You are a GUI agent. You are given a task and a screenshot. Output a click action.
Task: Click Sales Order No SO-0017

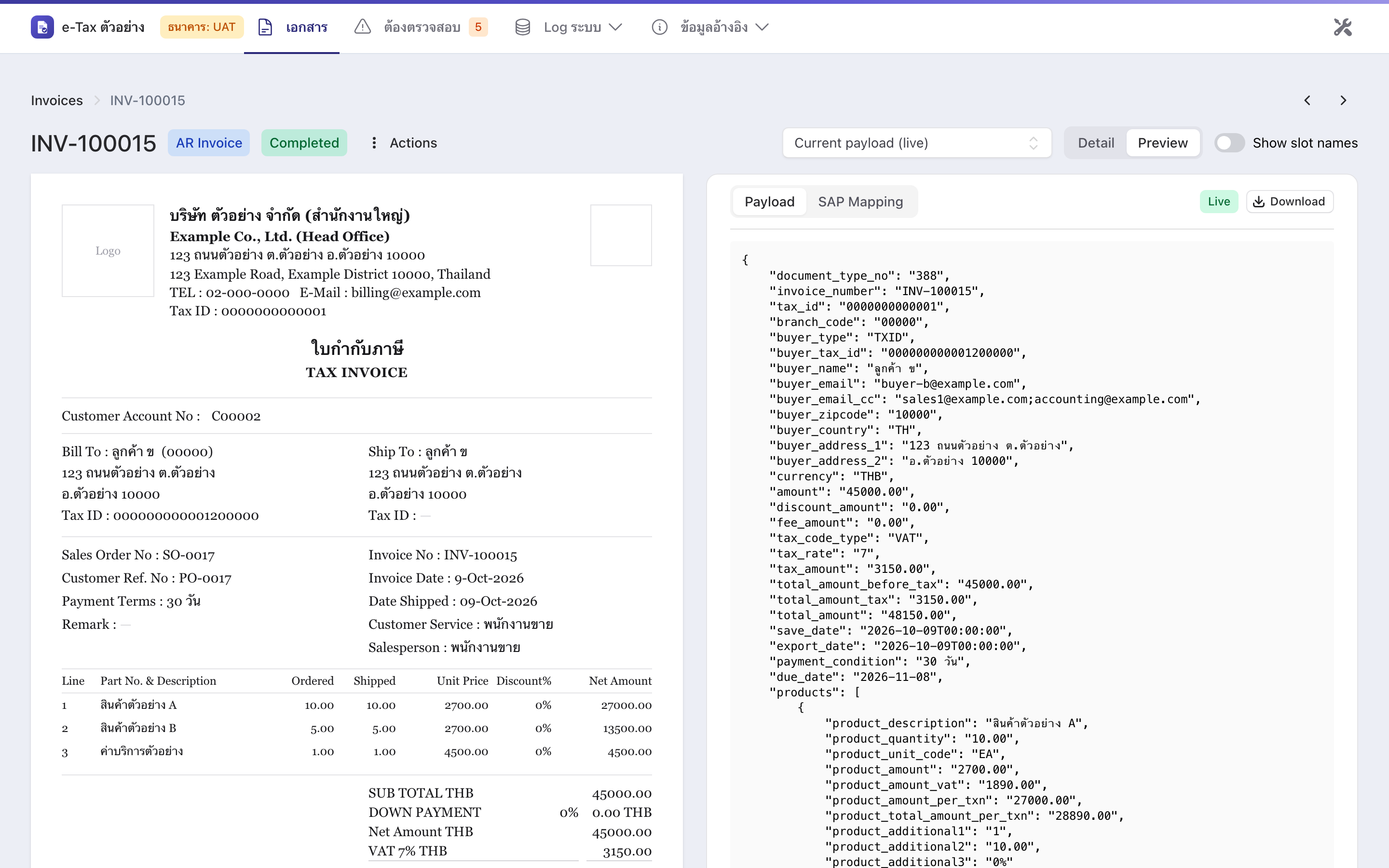(138, 555)
